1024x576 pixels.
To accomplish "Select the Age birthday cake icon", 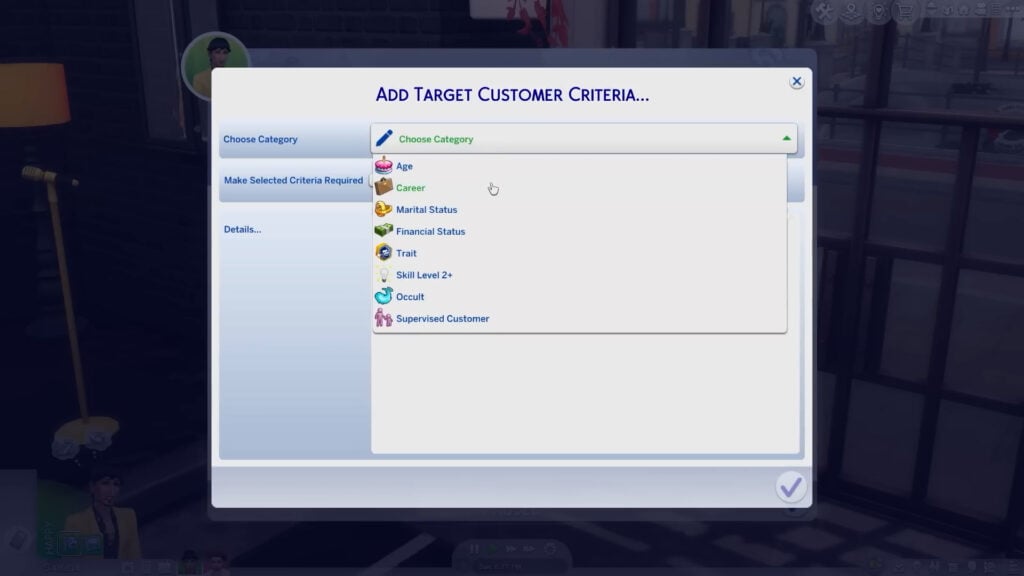I will click(383, 166).
